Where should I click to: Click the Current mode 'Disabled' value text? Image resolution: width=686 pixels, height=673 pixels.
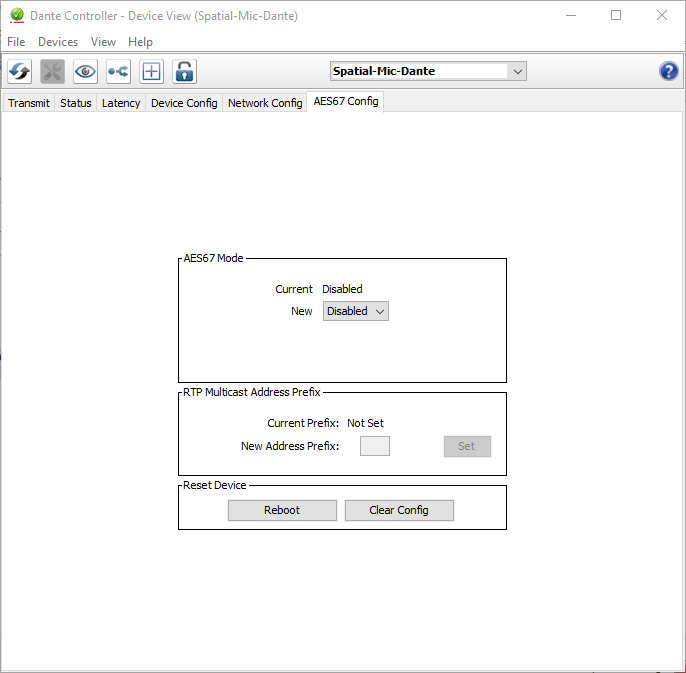342,289
